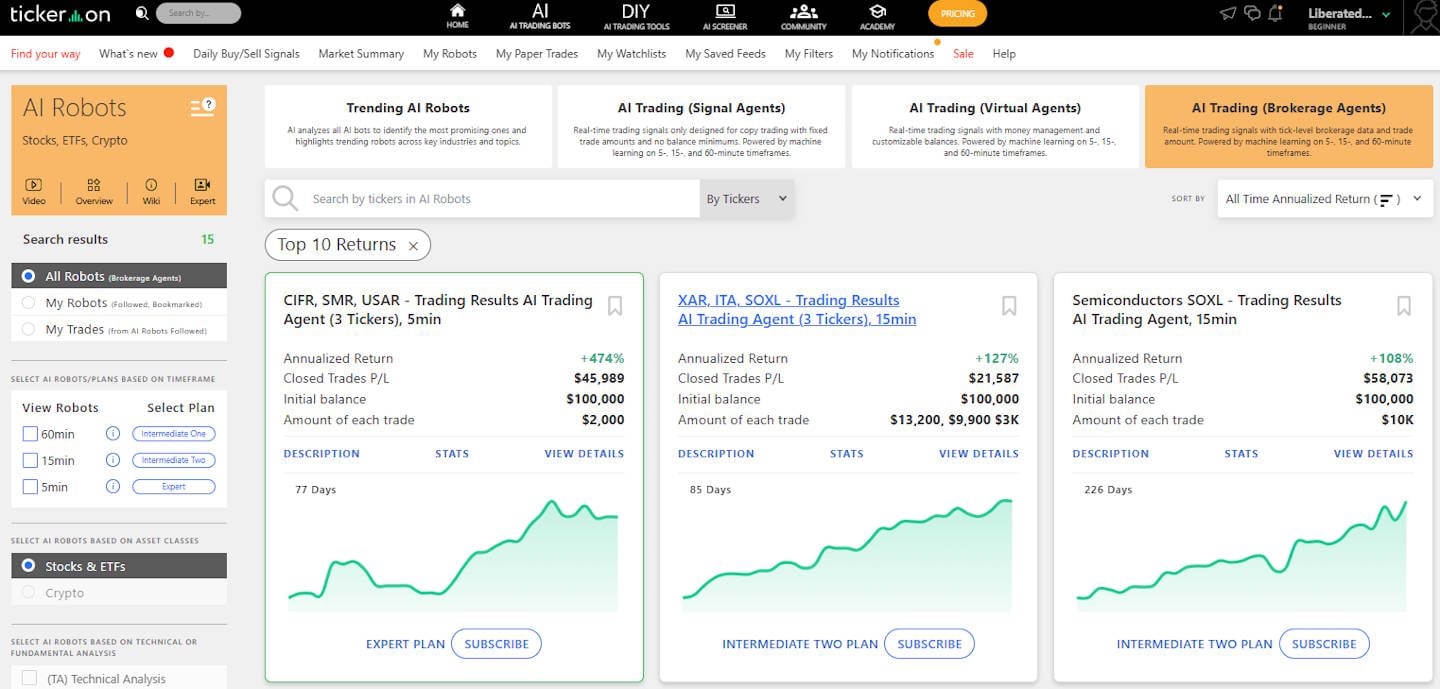Screen dimensions: 1440x689
Task: Remove the Top 10 Returns filter chip
Action: [414, 245]
